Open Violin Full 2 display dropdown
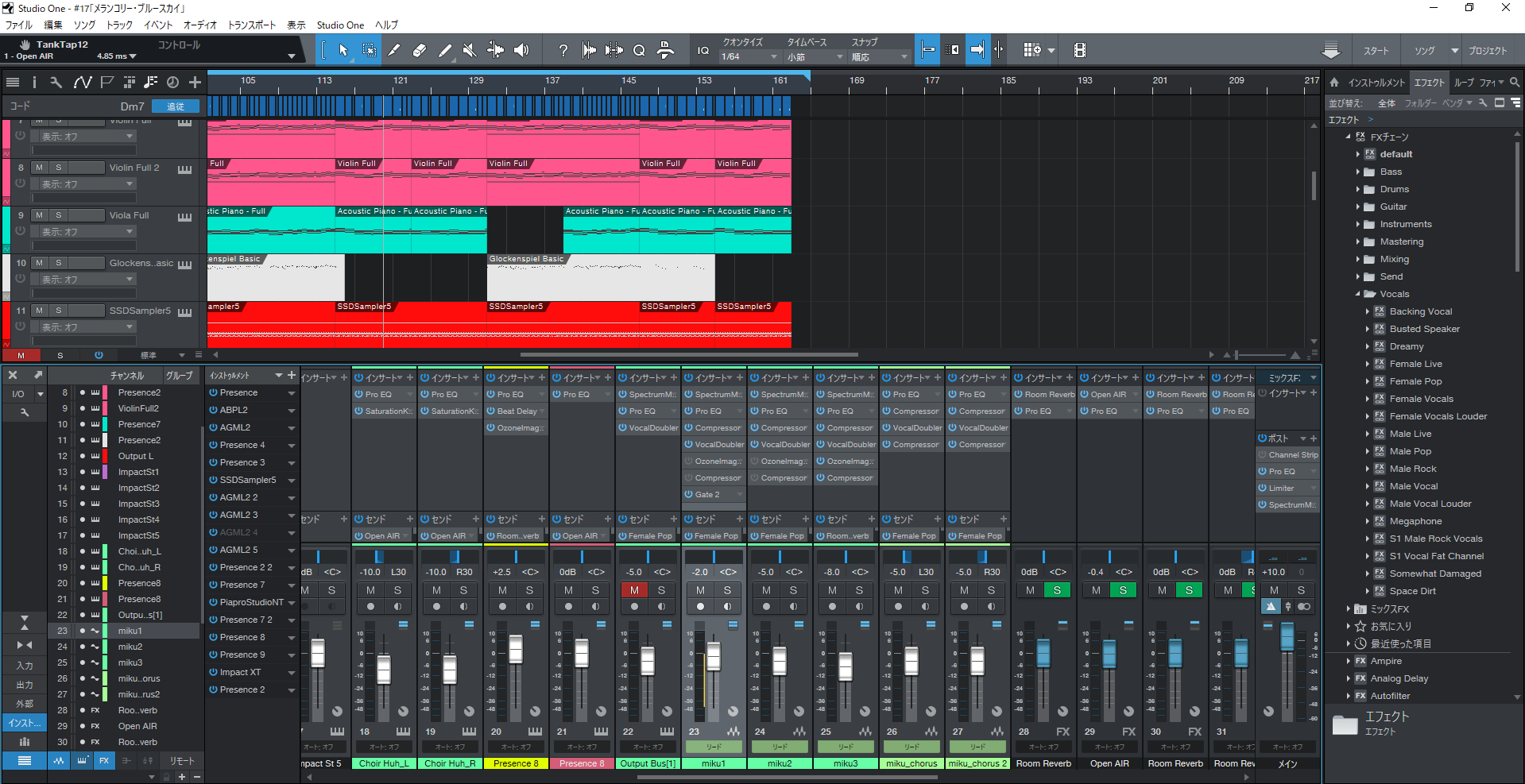This screenshot has height=784, width=1525. point(83,184)
